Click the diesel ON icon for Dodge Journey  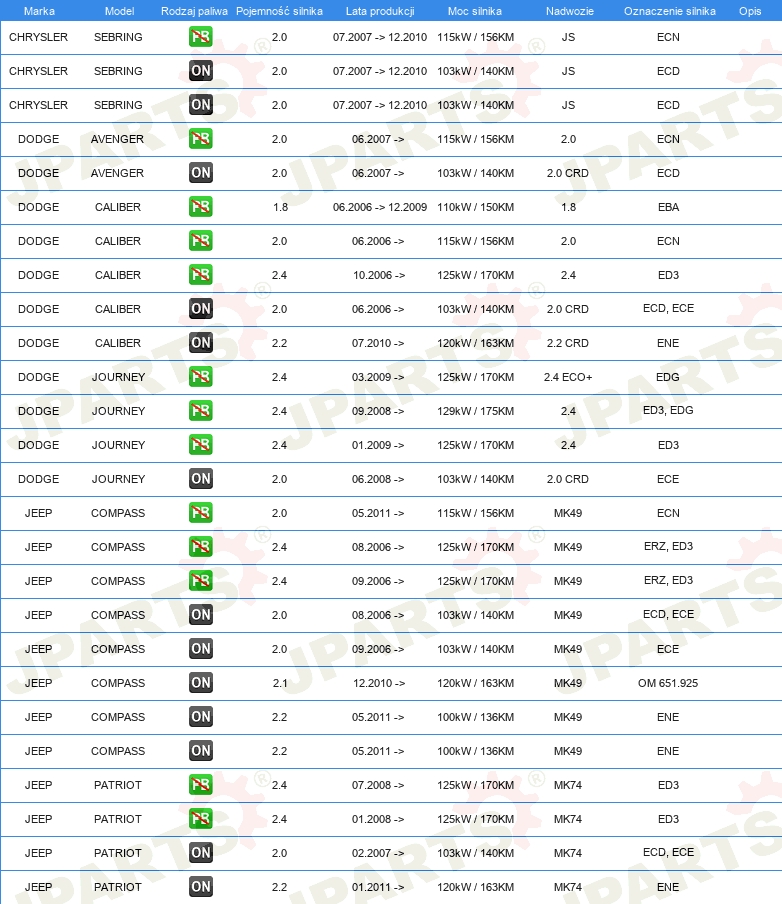coord(201,479)
